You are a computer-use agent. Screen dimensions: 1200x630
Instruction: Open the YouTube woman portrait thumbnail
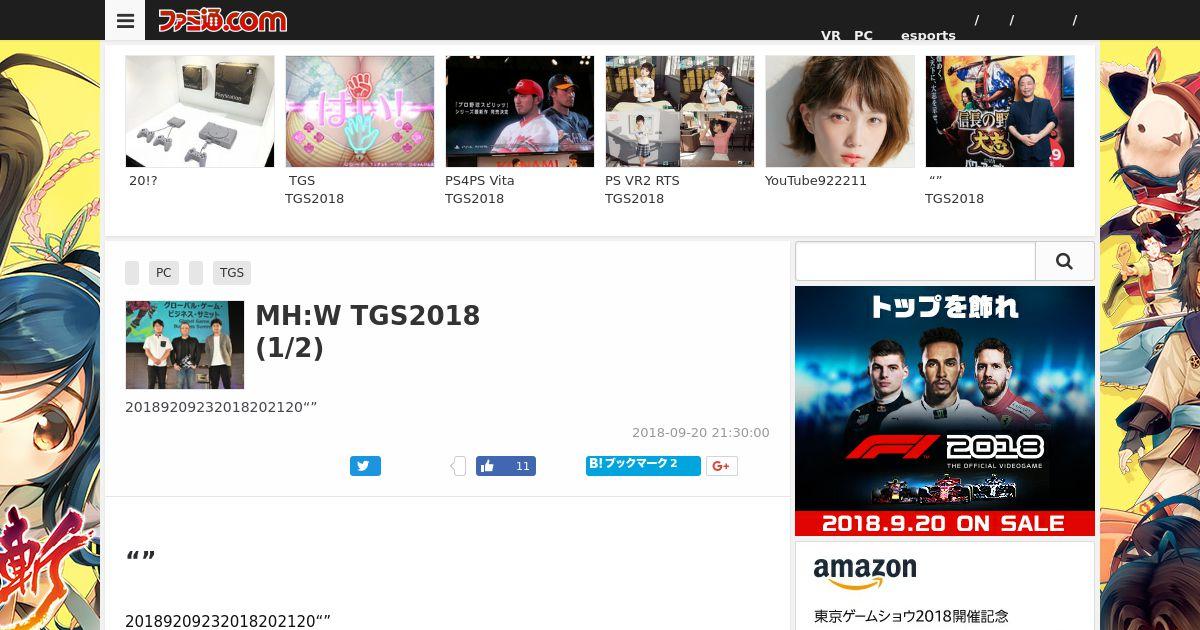click(840, 111)
